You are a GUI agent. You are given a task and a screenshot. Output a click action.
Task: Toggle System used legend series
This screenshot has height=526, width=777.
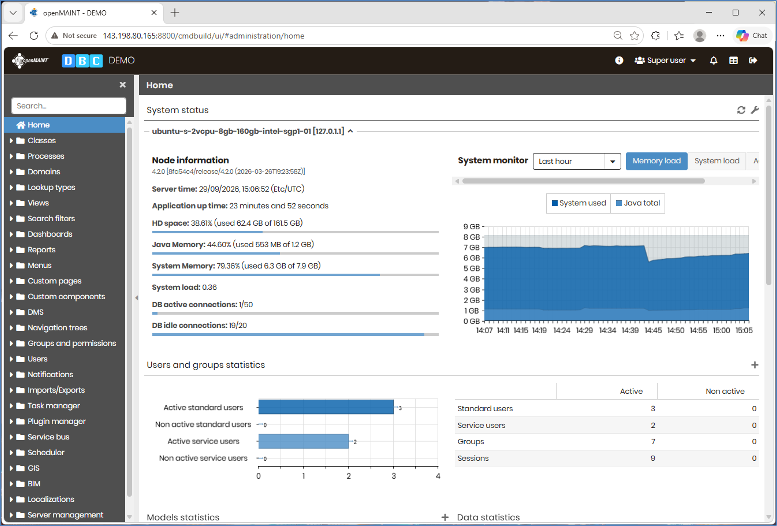[x=579, y=203]
